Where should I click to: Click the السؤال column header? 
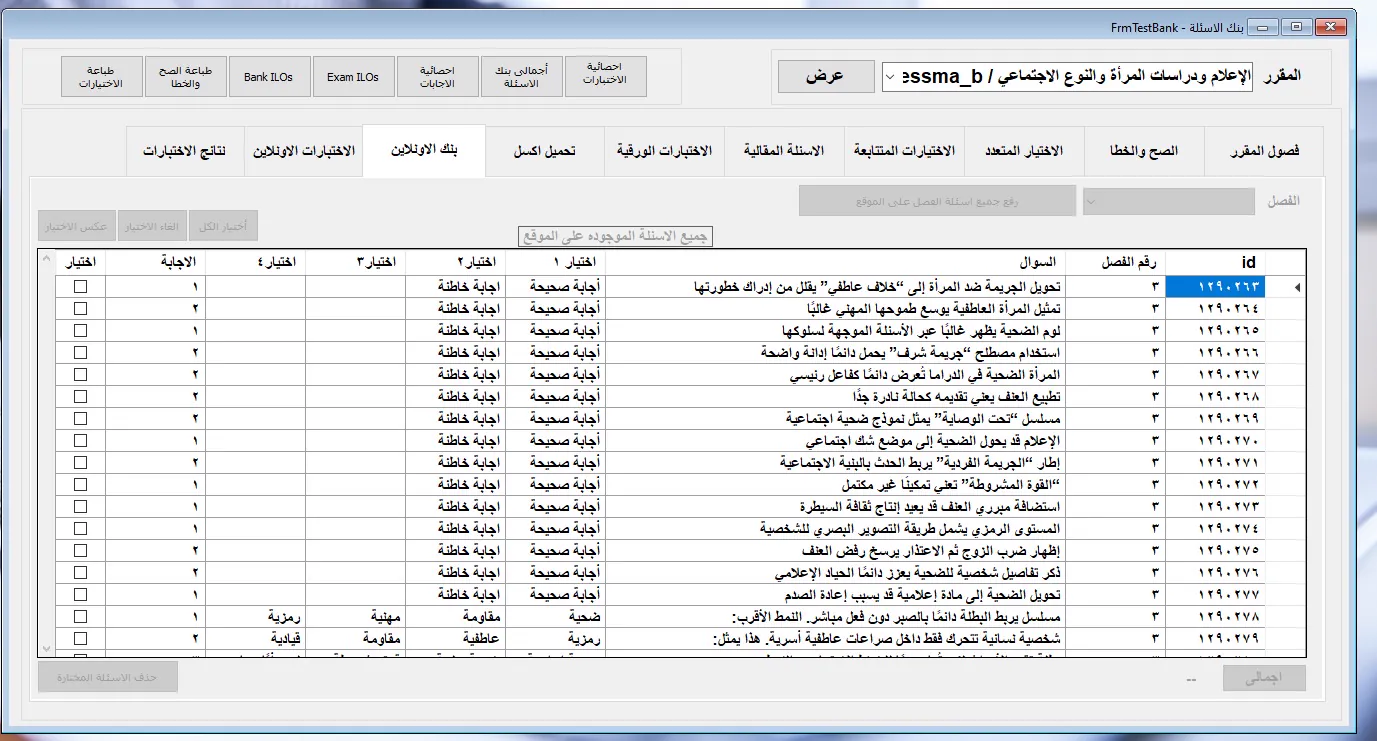tap(836, 262)
